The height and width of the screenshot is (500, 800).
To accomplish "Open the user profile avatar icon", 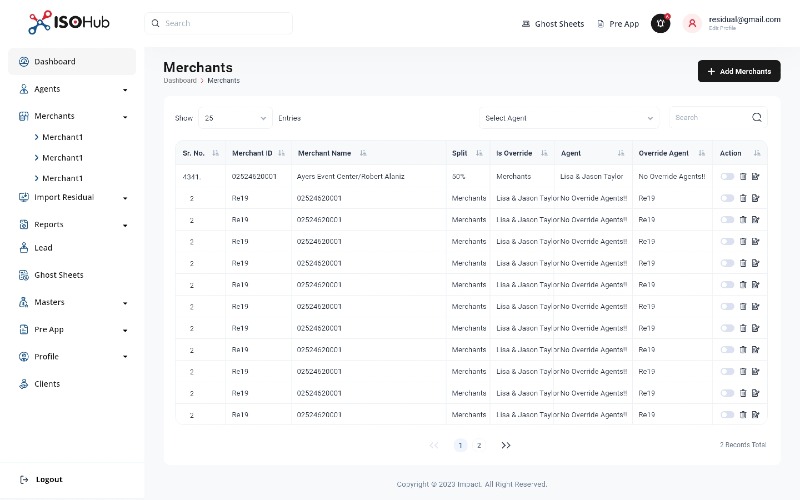I will pyautogui.click(x=692, y=23).
